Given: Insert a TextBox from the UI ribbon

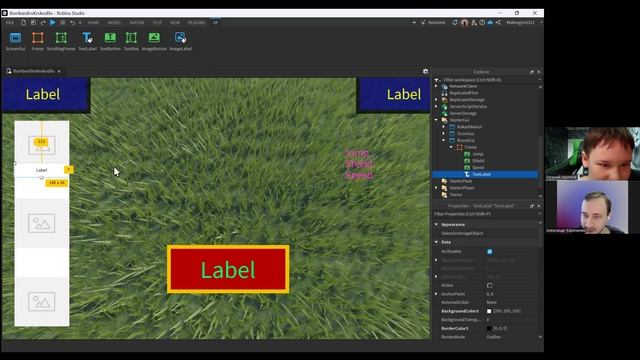Looking at the screenshot, I should [x=131, y=41].
